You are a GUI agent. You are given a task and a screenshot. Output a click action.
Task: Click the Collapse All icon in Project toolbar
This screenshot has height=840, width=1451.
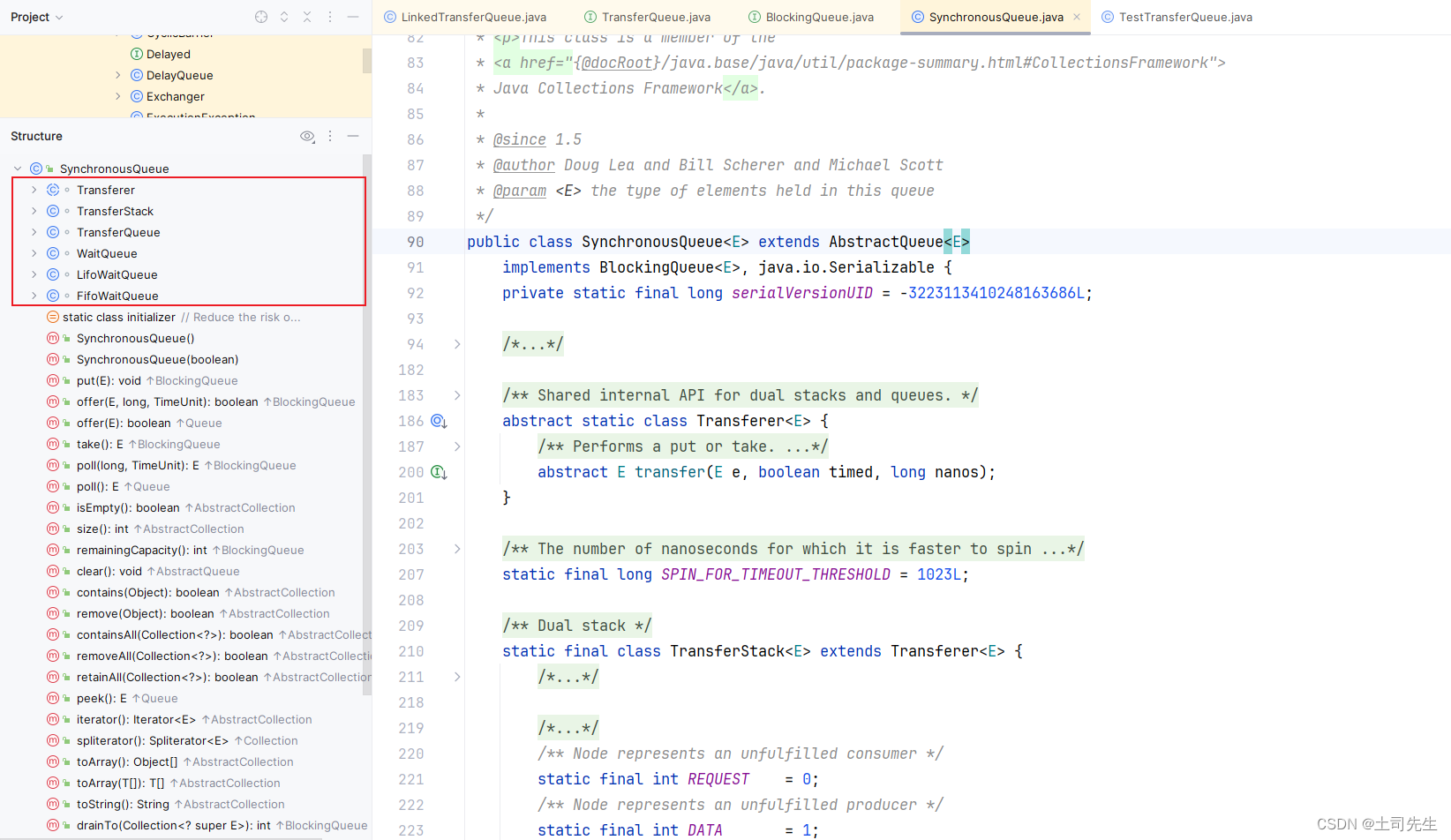[306, 16]
